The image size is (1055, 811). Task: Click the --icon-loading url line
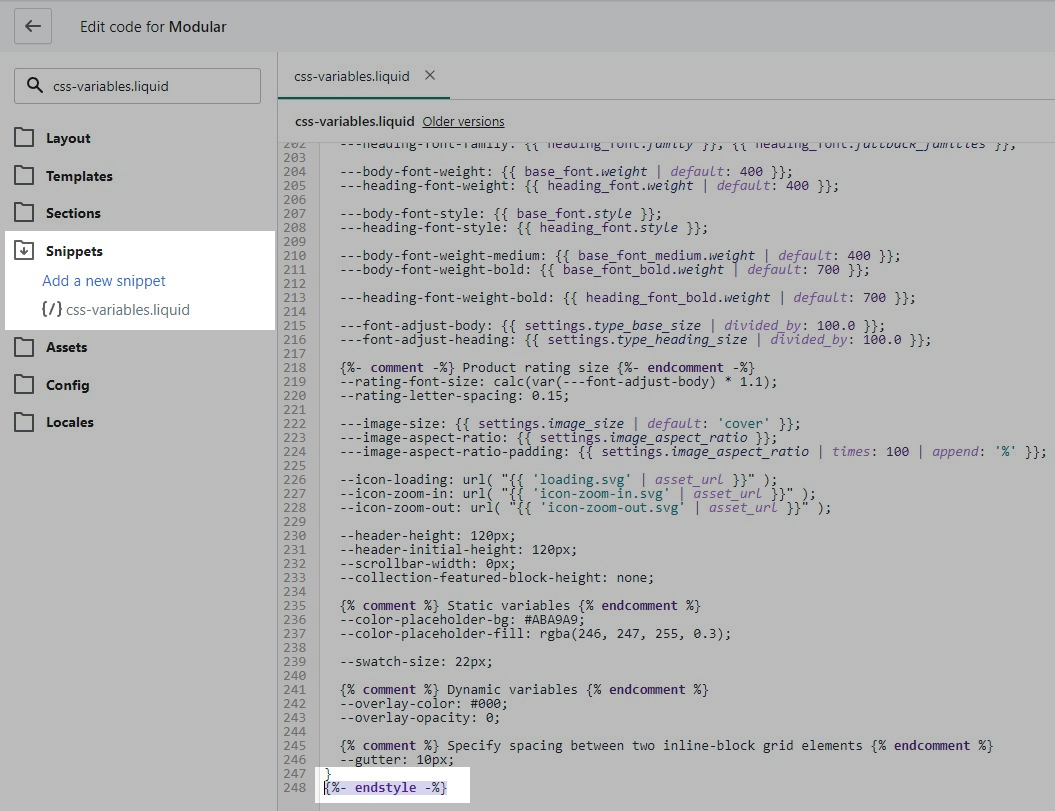coord(558,480)
